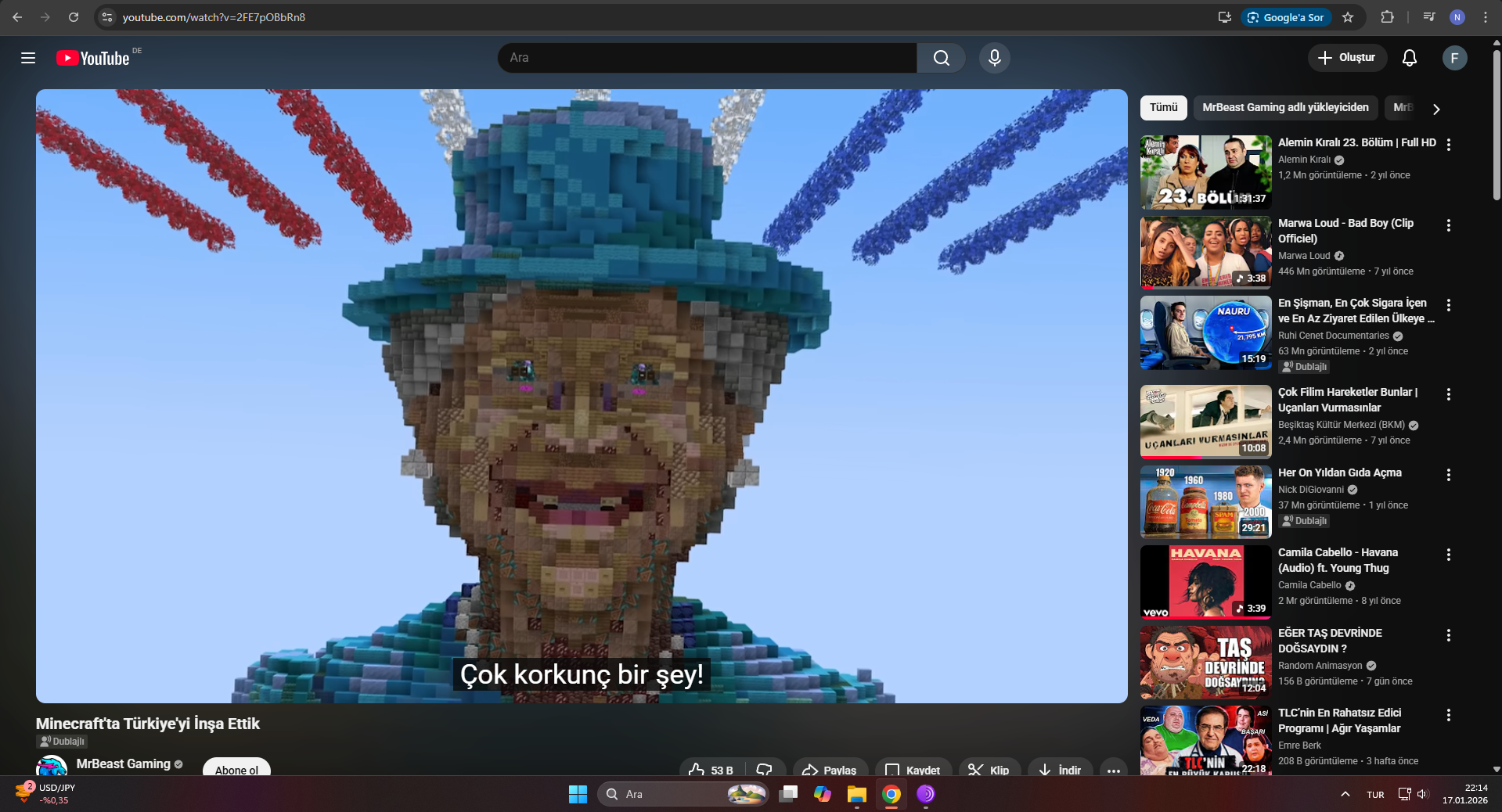Click the Windows taskbar search box
Image resolution: width=1502 pixels, height=812 pixels.
[683, 794]
